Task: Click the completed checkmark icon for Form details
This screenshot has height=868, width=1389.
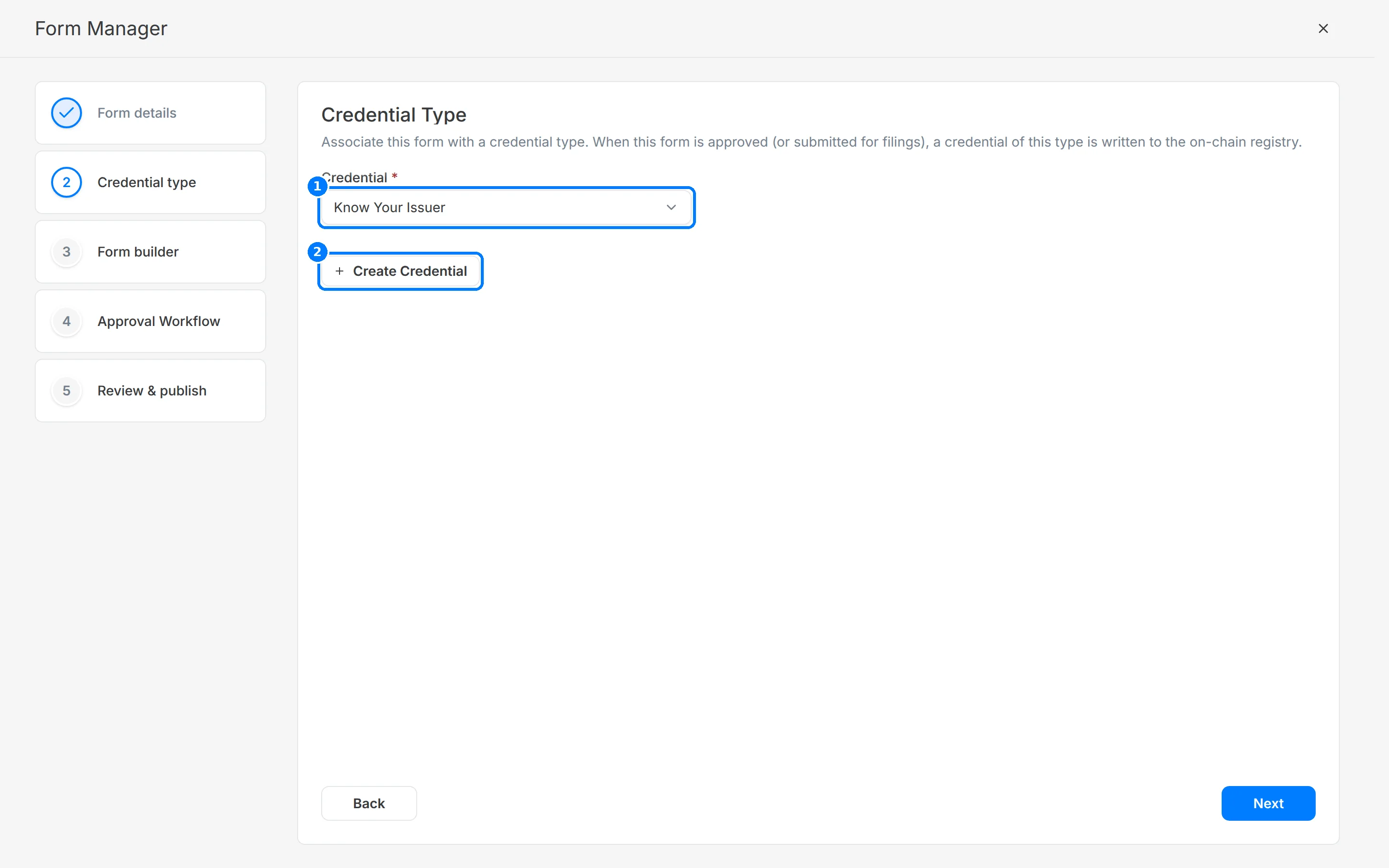Action: (67, 113)
